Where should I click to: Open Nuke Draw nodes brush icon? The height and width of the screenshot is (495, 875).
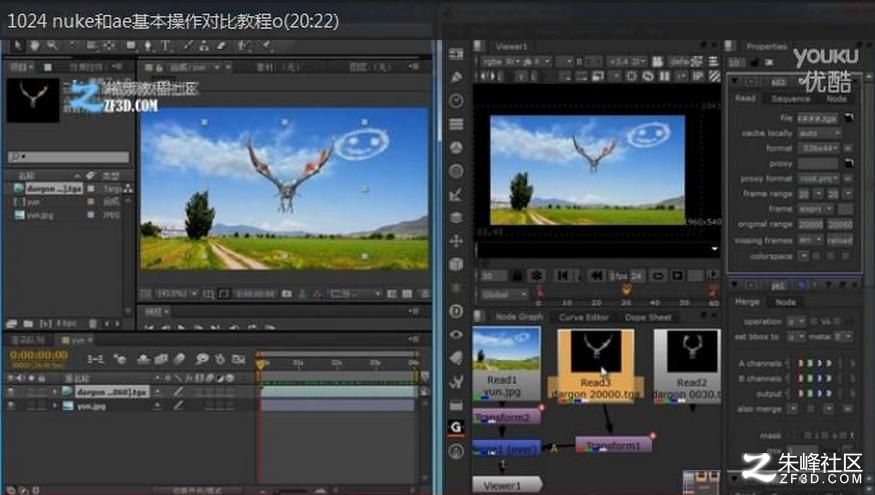[456, 77]
